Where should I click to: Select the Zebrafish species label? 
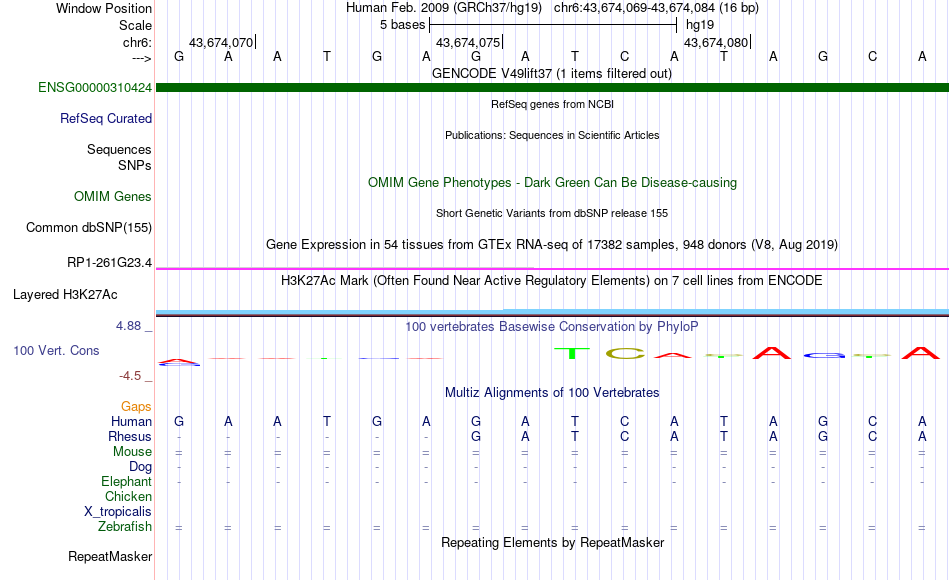click(125, 526)
